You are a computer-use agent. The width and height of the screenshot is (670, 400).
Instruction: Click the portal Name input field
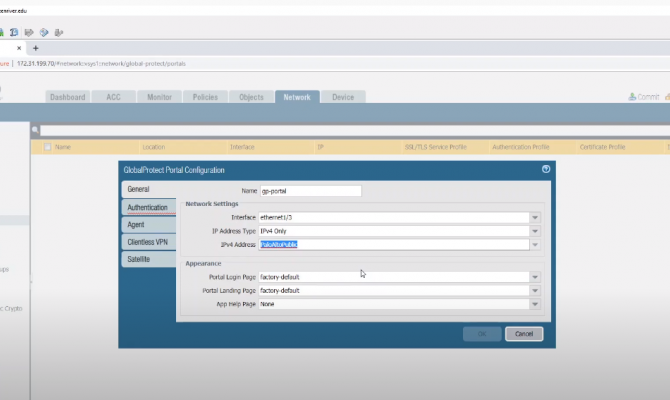(311, 191)
